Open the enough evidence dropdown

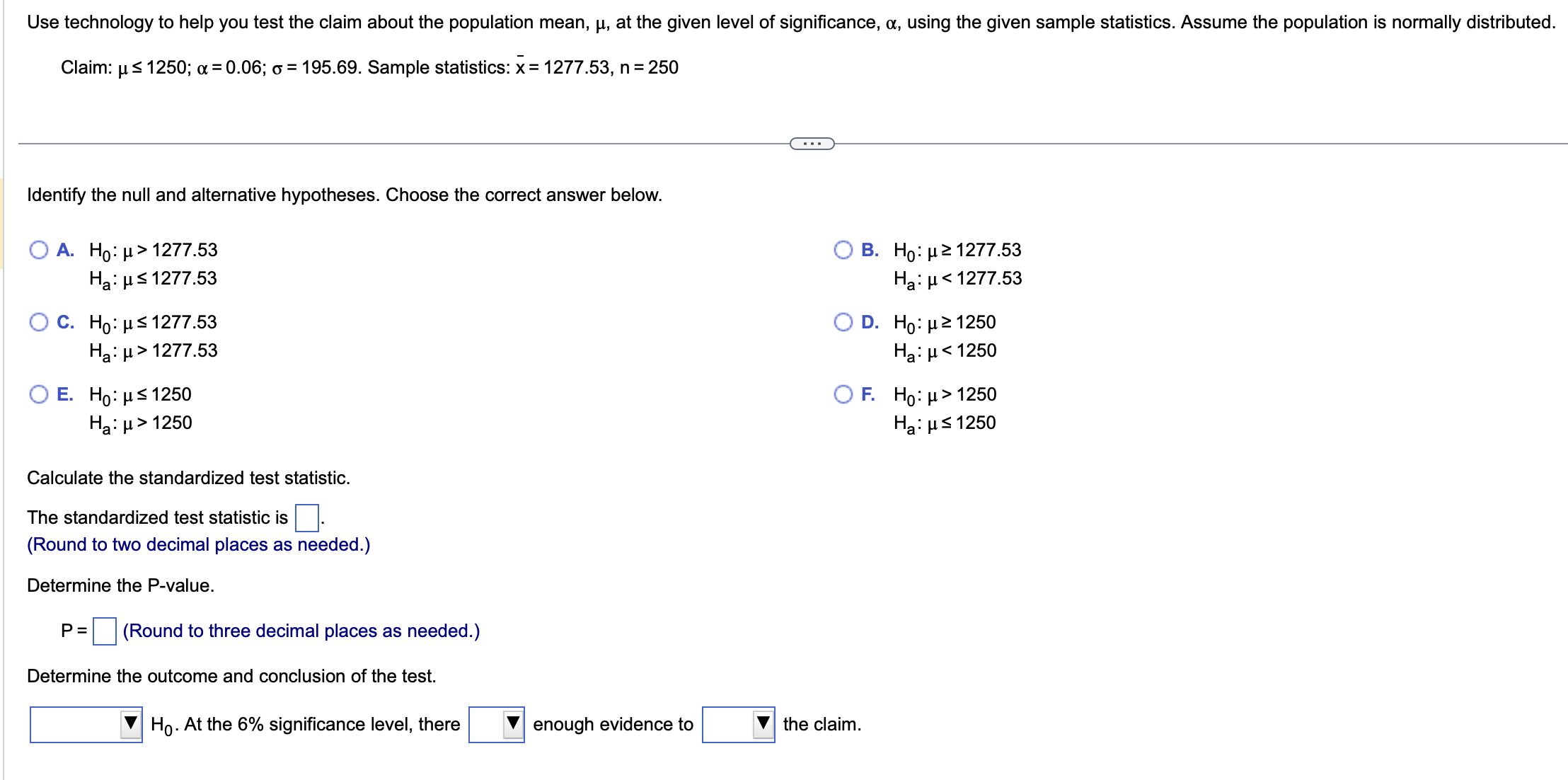496,723
